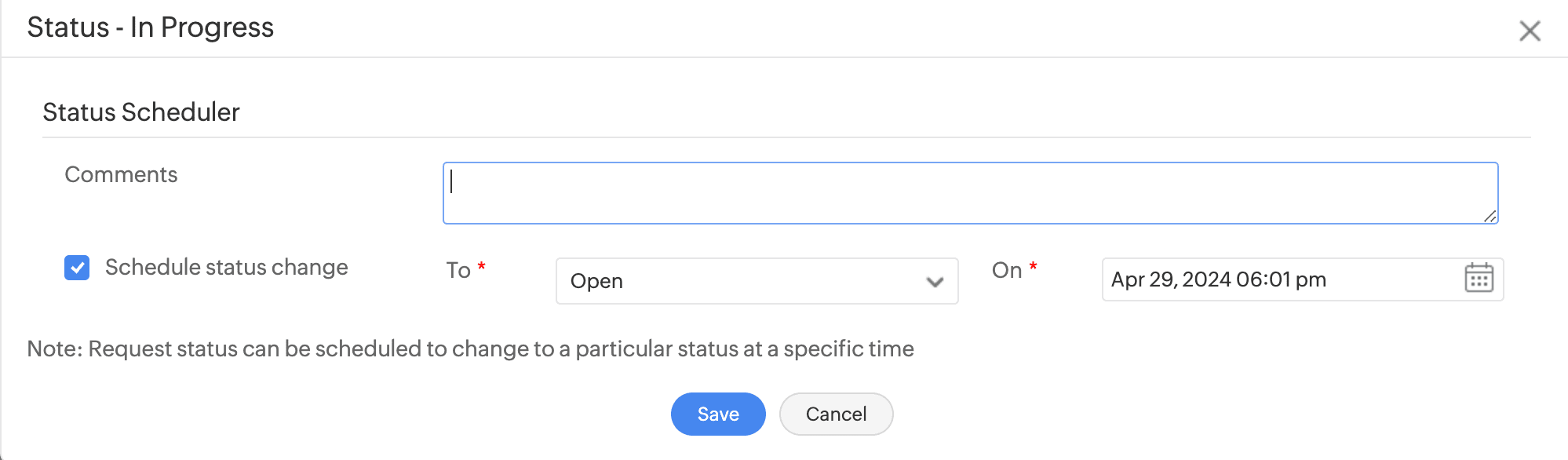Click the Note text about request status
This screenshot has width=1568, height=460.
coord(470,349)
